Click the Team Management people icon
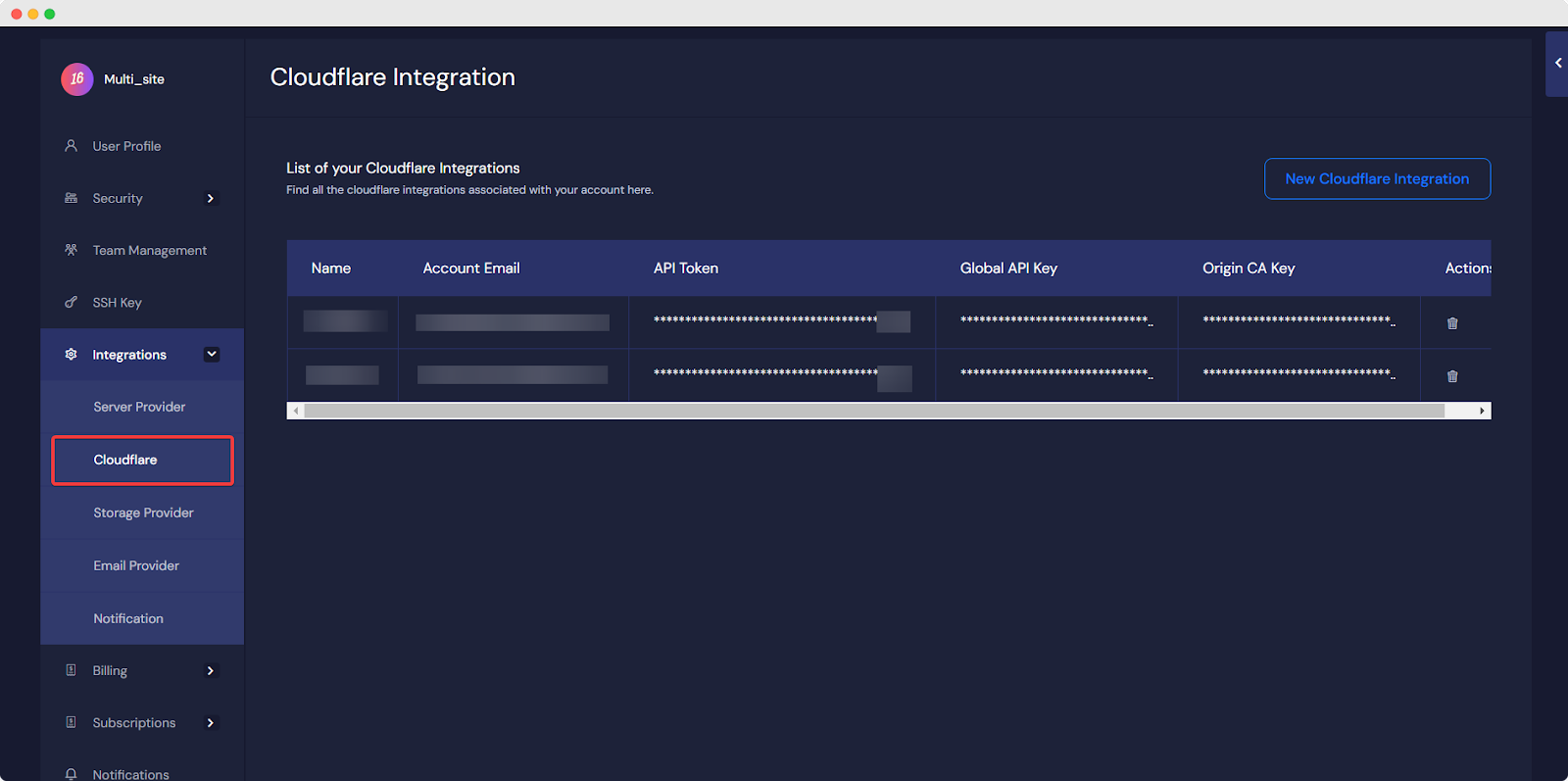Image resolution: width=1568 pixels, height=781 pixels. 71,250
